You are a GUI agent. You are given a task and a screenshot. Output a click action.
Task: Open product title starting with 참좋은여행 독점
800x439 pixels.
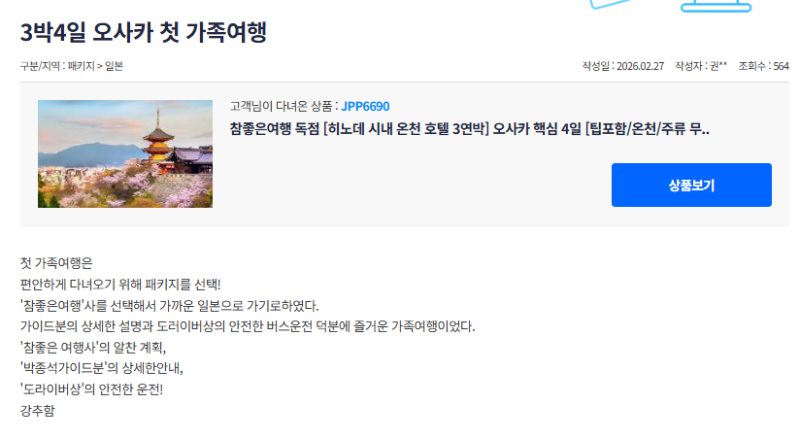[x=469, y=129]
